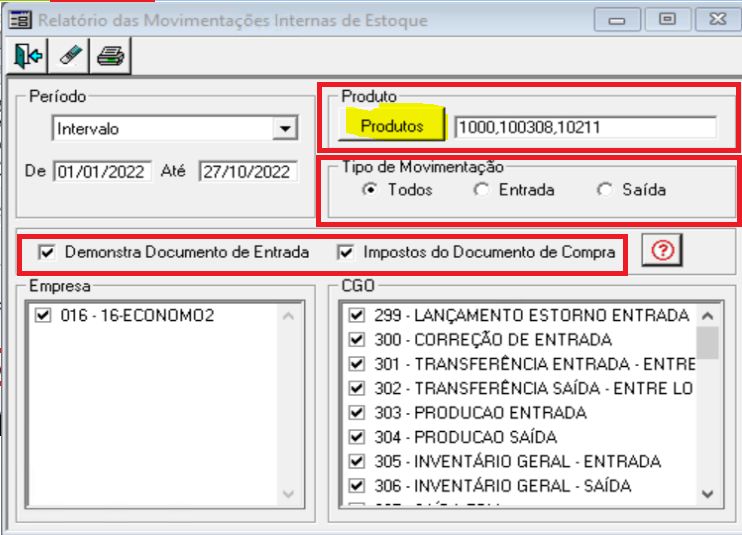Toggle Demonstra Documento de Entrada checkbox
The image size is (742, 535).
(46, 253)
